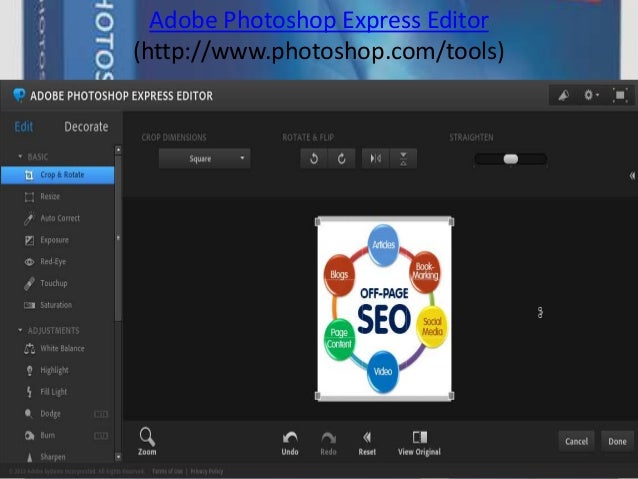The image size is (638, 479).
Task: Click the Off-Page SEO image preview
Action: coord(385,309)
